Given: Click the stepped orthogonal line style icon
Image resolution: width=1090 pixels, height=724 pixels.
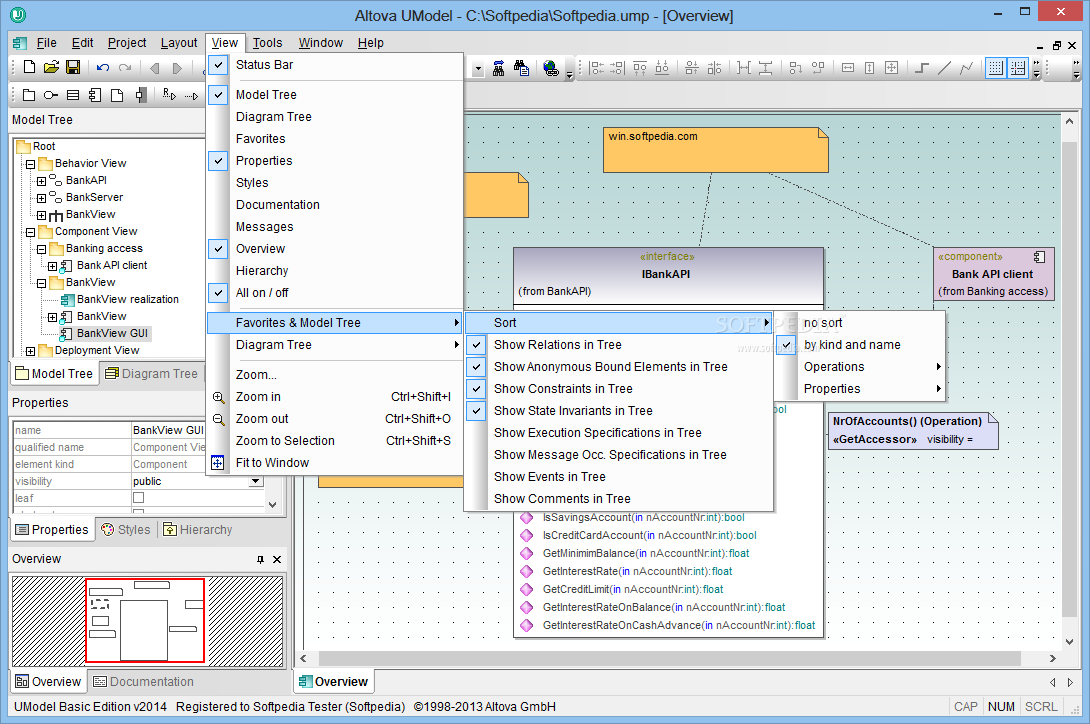Looking at the screenshot, I should 922,67.
